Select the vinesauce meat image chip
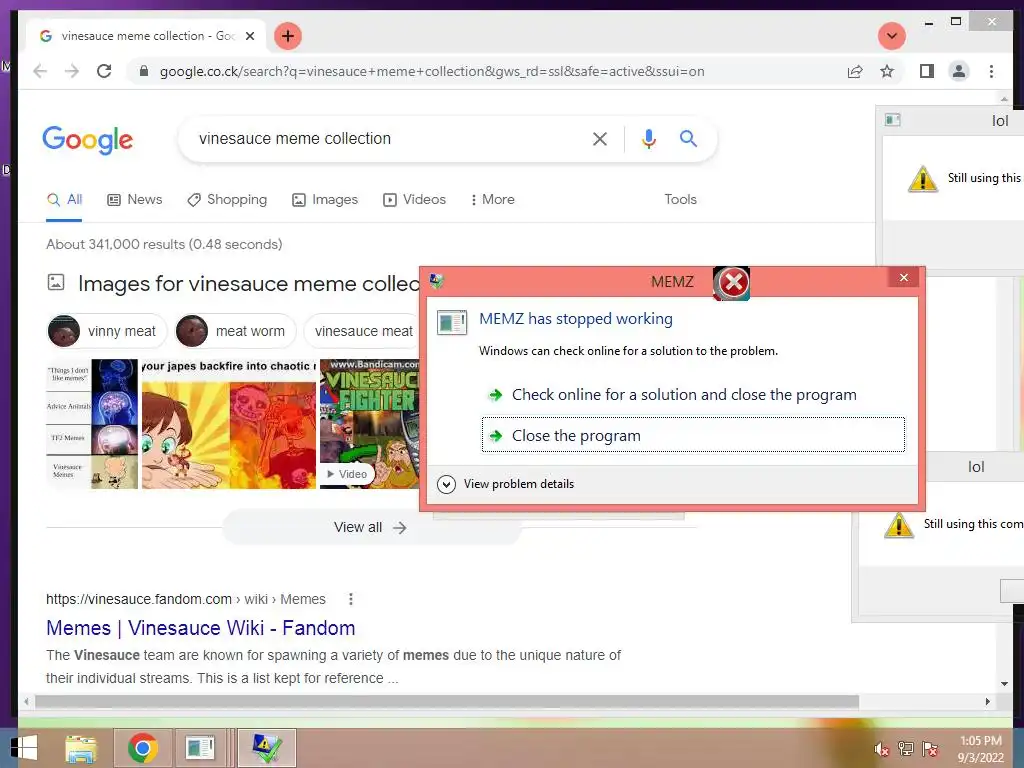The image size is (1024, 768). (363, 331)
